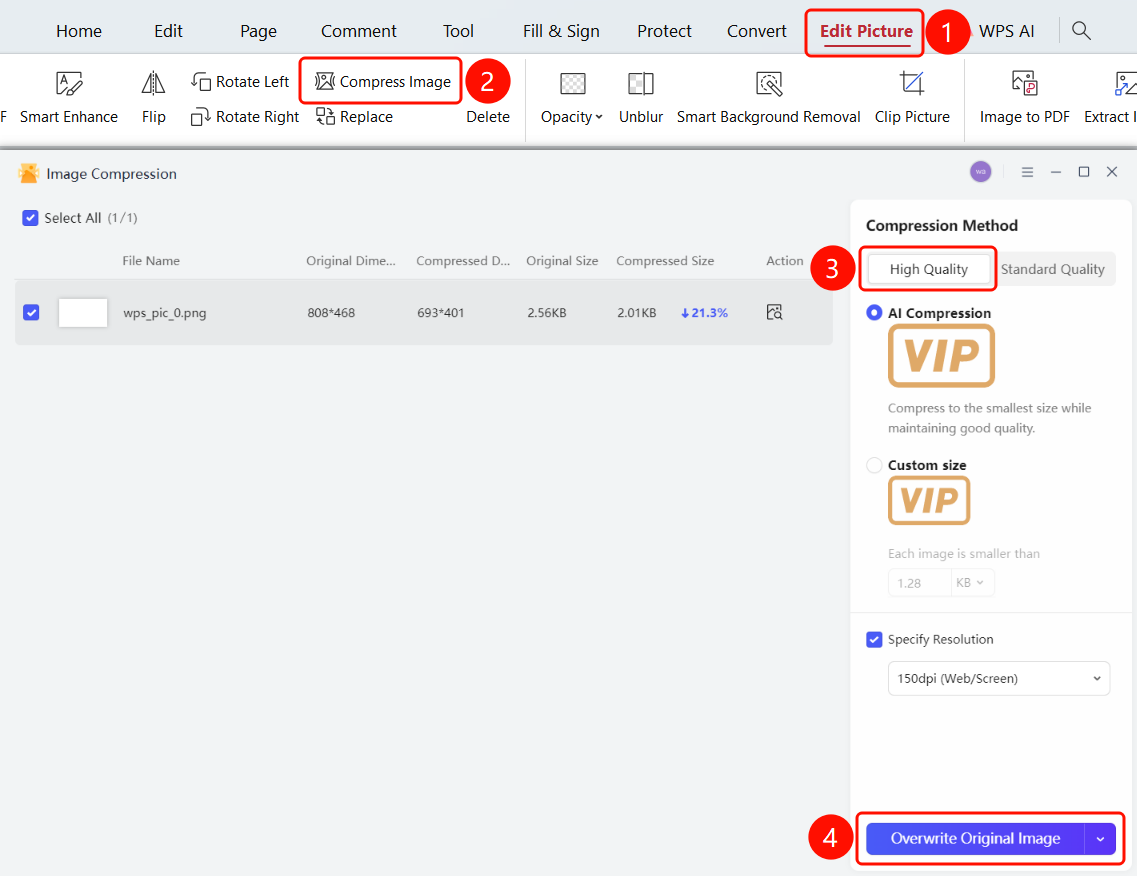Open the 150dpi (Web/Screen) resolution dropdown
The height and width of the screenshot is (876, 1137).
(999, 679)
